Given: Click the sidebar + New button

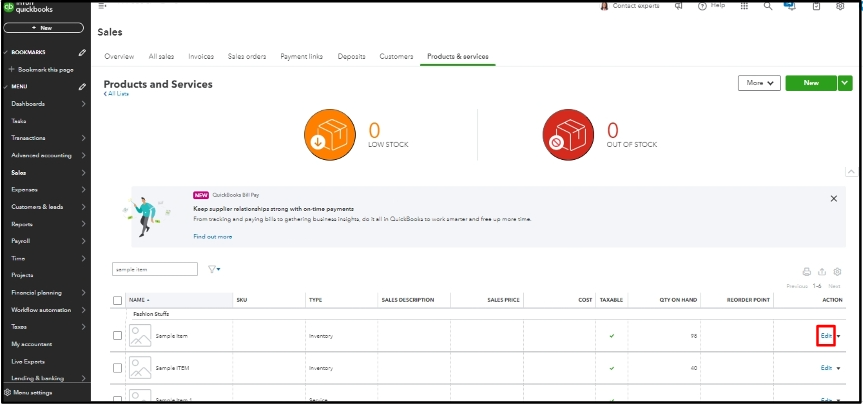Looking at the screenshot, I should (43, 28).
